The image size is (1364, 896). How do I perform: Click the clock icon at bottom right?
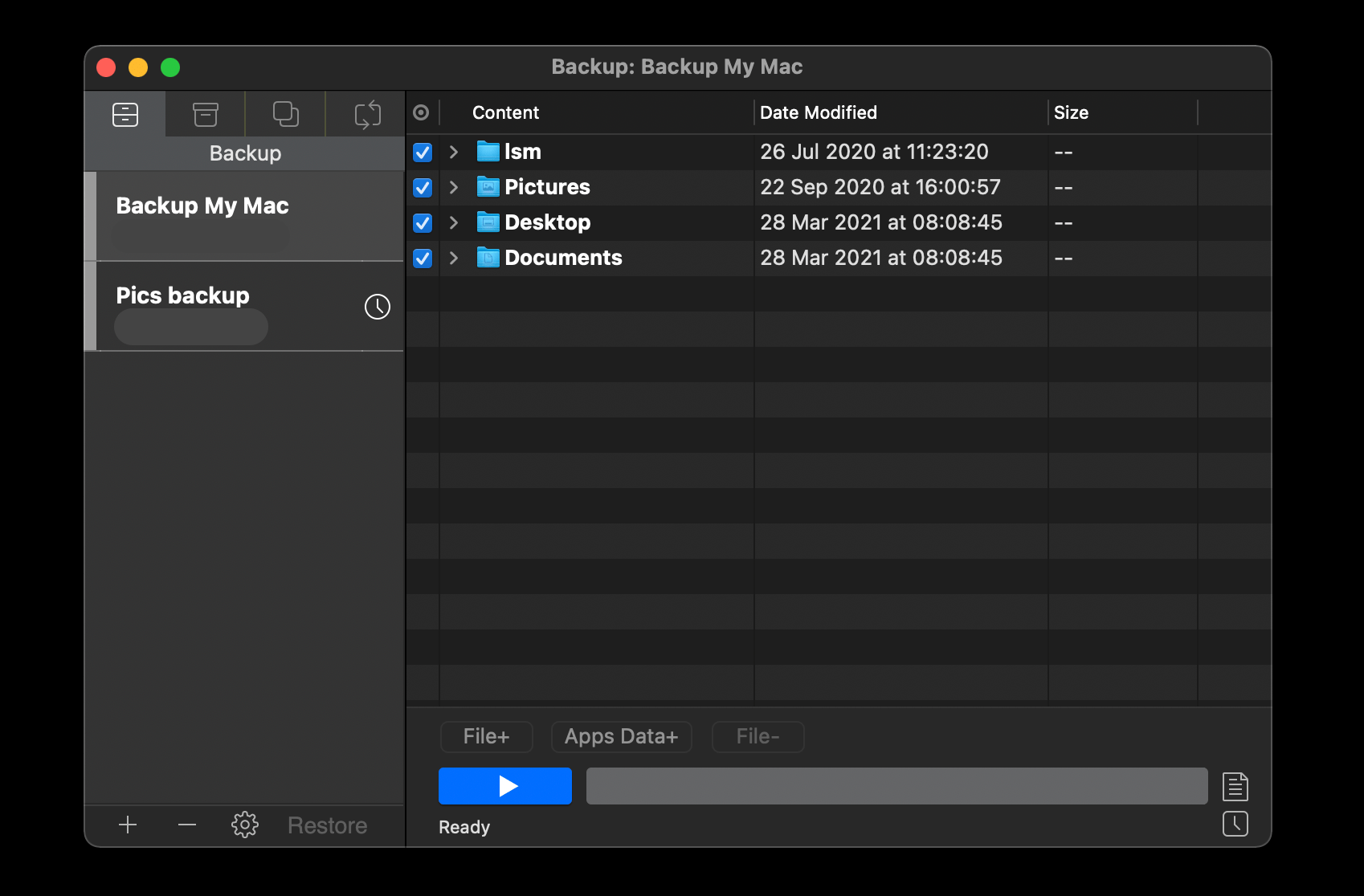coord(1235,824)
